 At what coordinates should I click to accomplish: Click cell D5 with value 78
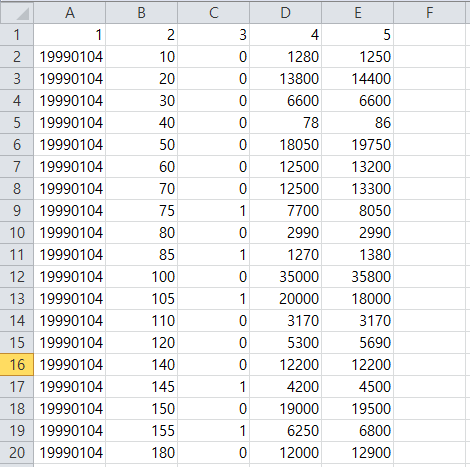286,123
